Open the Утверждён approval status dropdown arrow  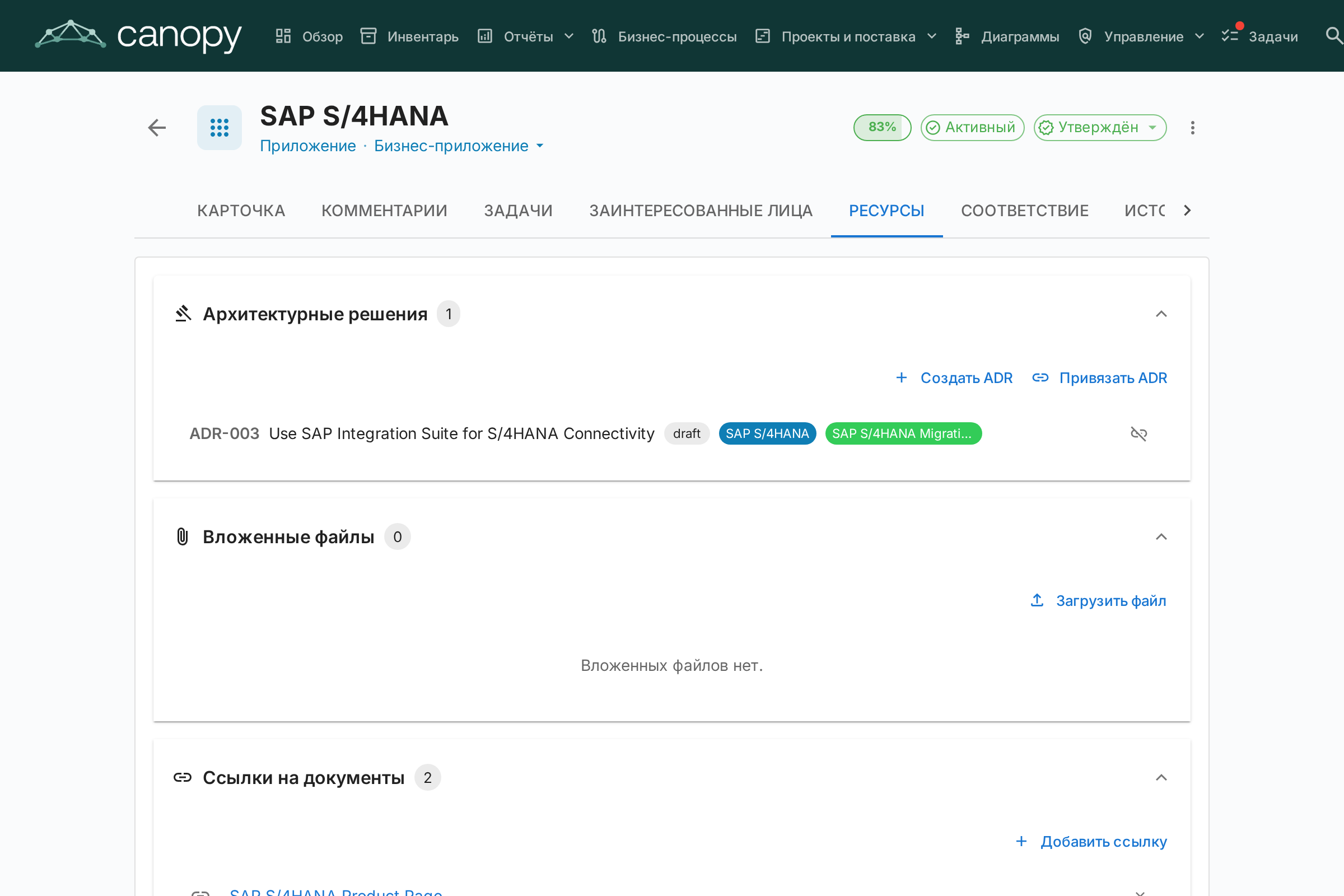tap(1152, 128)
